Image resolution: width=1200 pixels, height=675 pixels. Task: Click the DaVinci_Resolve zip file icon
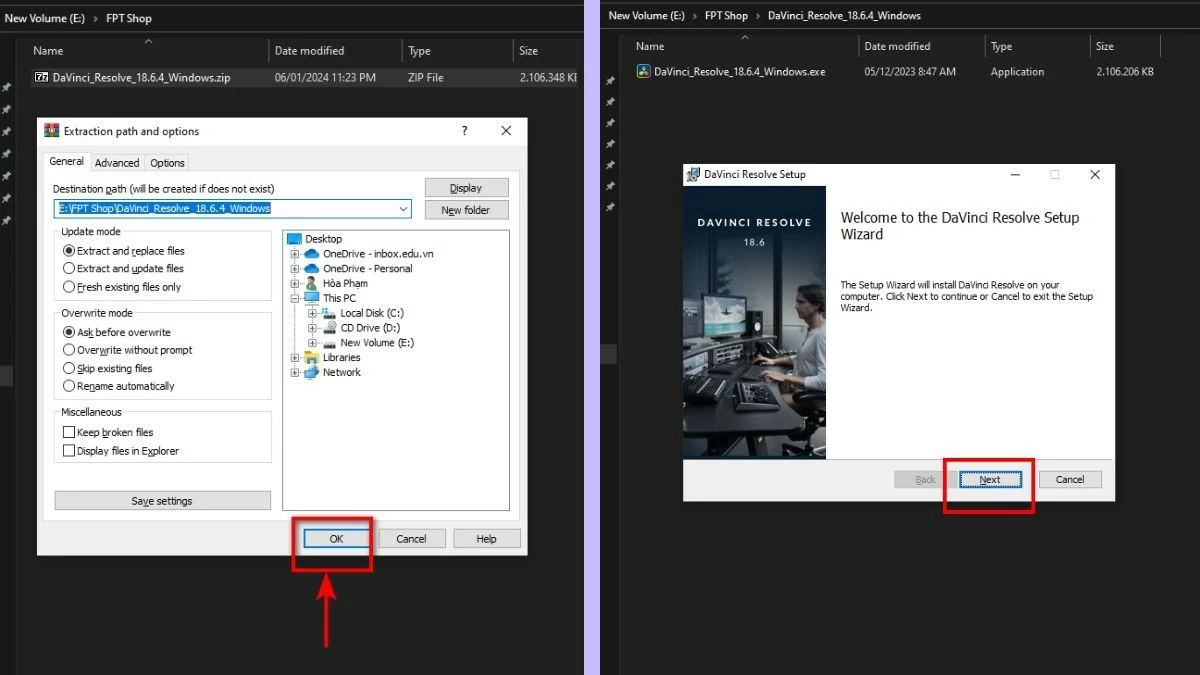(x=42, y=77)
